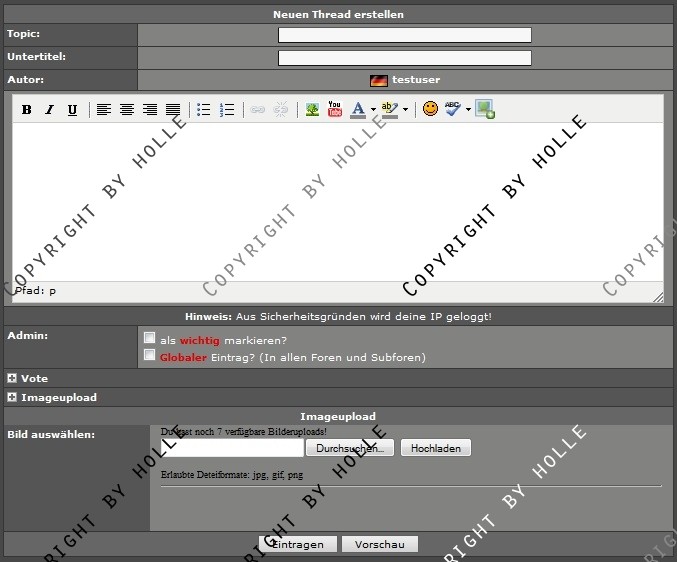Check the 'als wichtig markieren' checkbox
The width and height of the screenshot is (677, 562).
click(x=149, y=338)
